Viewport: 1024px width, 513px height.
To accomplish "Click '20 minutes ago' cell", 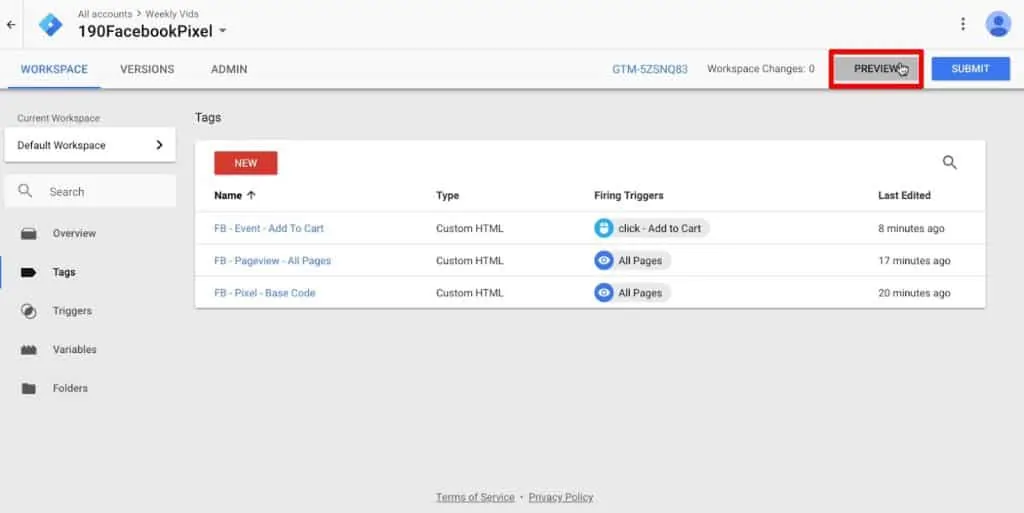I will 914,293.
